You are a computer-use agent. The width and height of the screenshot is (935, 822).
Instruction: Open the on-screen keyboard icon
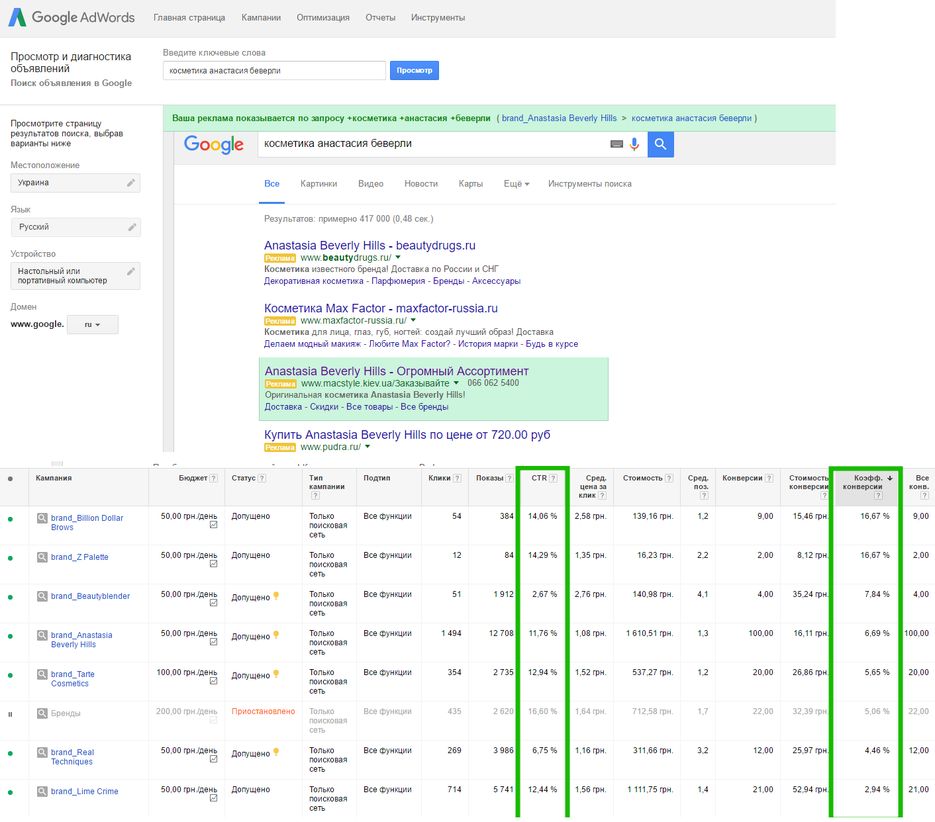click(x=617, y=144)
